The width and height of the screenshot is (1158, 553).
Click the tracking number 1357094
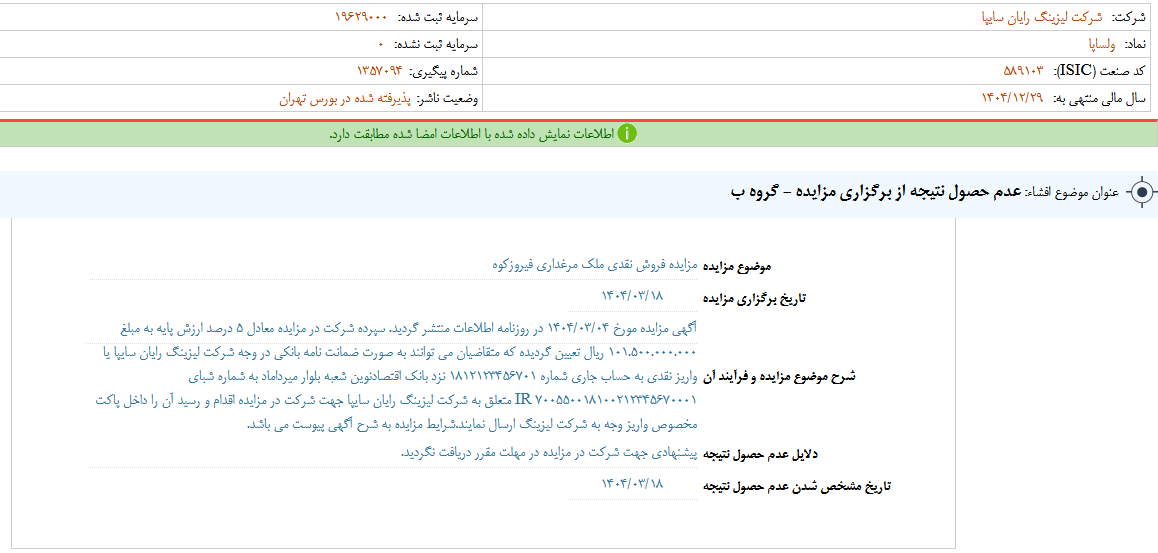pyautogui.click(x=379, y=71)
